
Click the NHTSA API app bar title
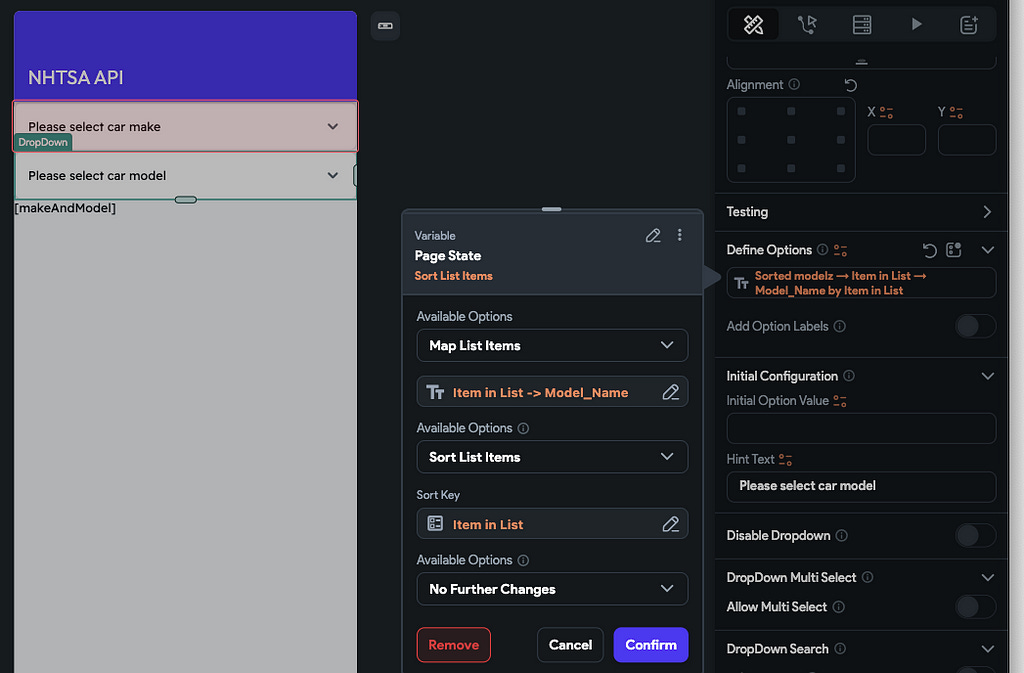76,78
